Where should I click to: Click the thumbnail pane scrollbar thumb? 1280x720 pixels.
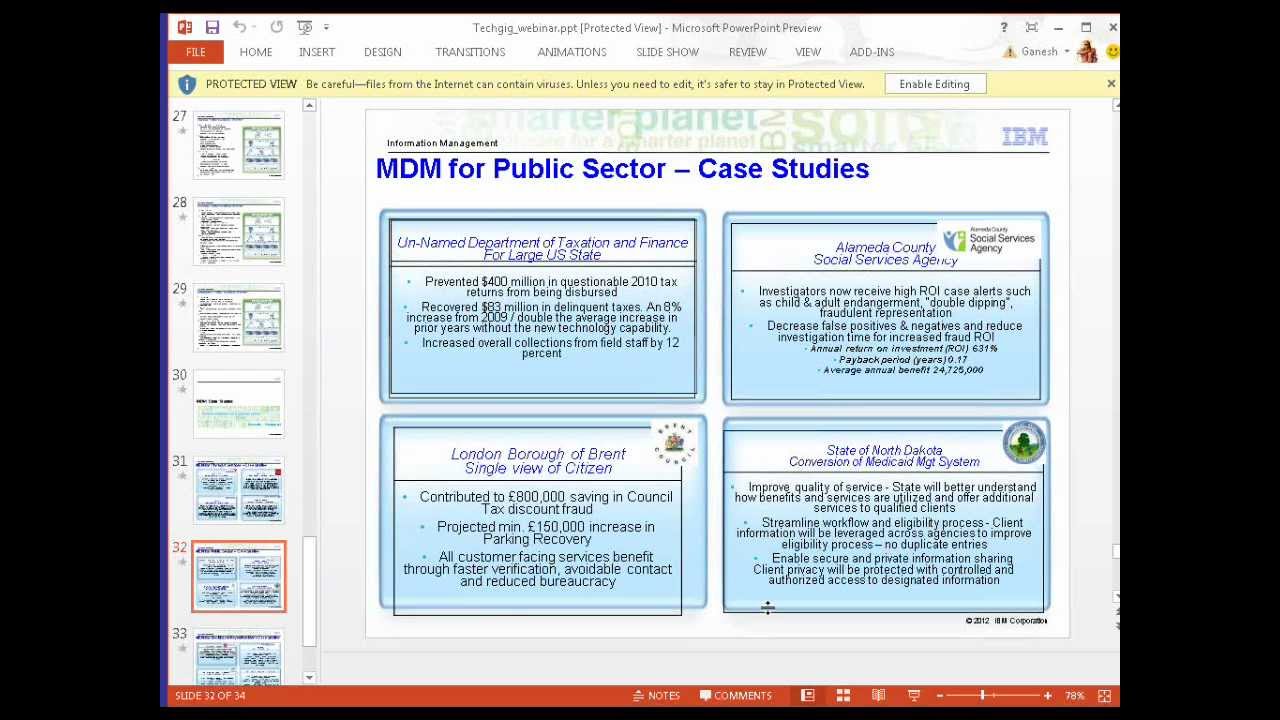[x=309, y=591]
